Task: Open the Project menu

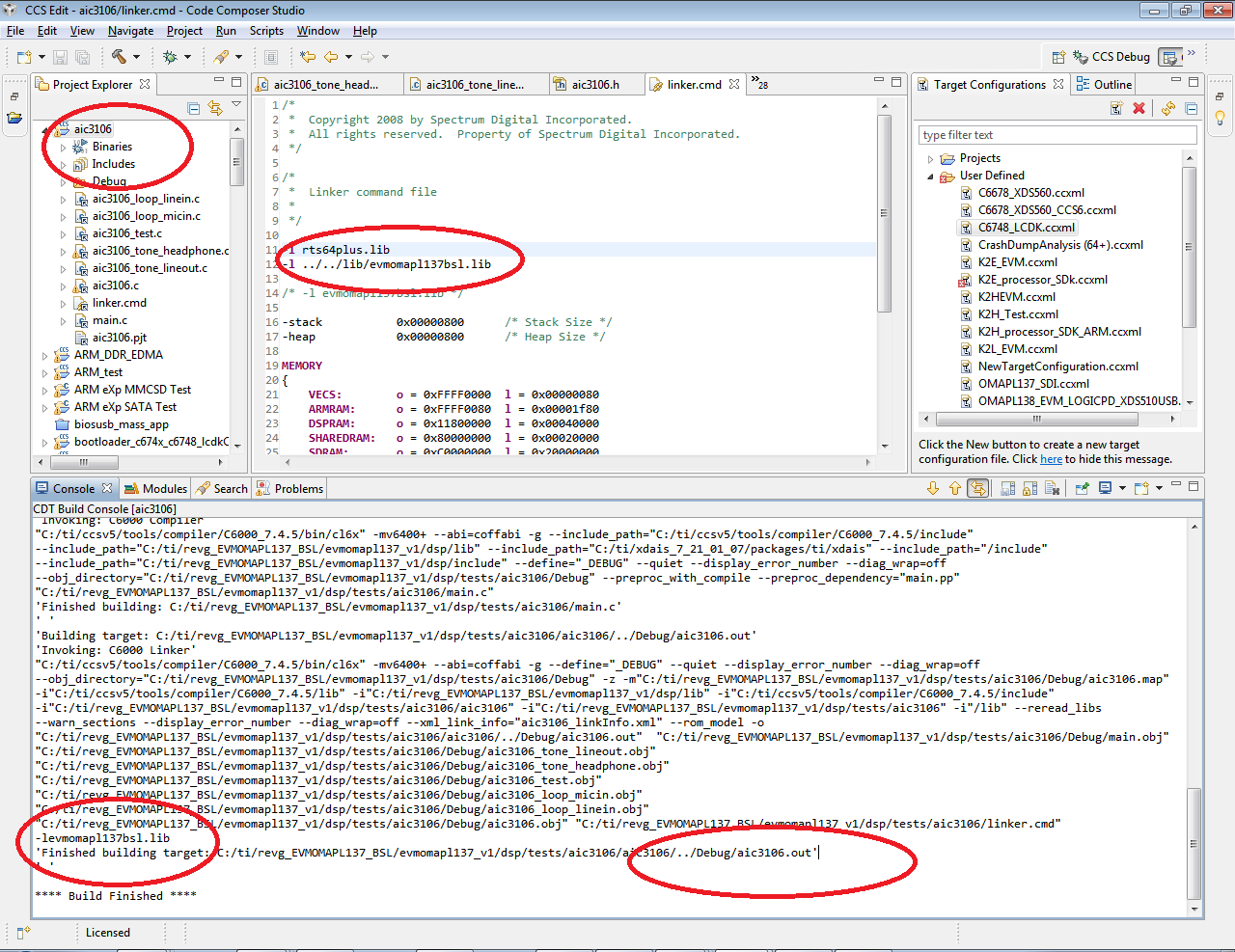Action: [184, 31]
